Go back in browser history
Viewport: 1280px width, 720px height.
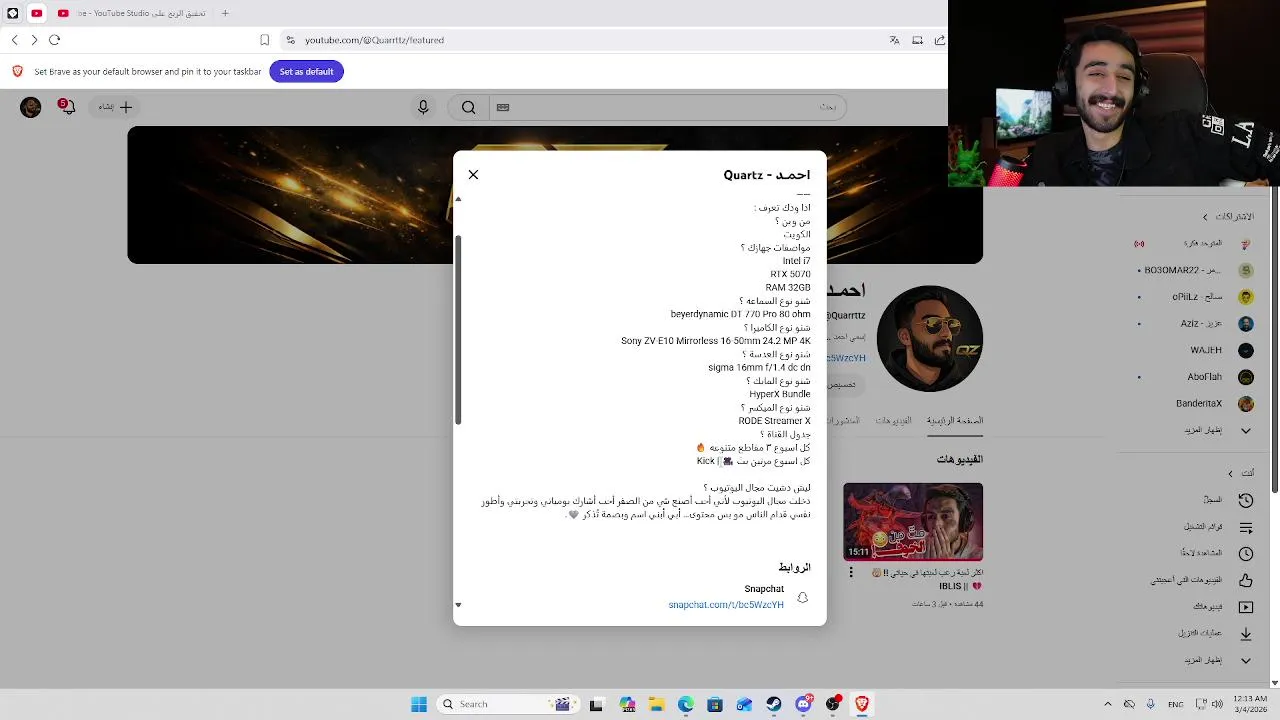(x=14, y=40)
